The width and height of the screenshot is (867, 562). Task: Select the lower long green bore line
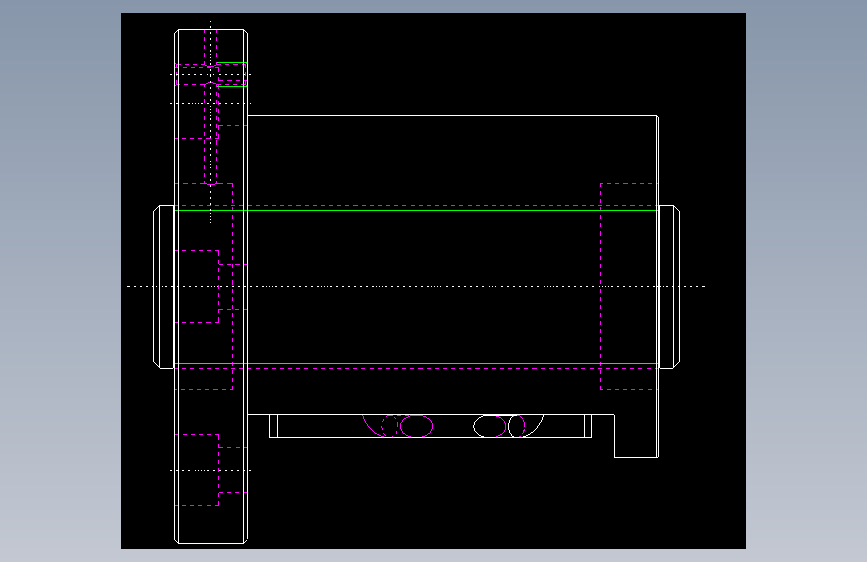[x=416, y=364]
